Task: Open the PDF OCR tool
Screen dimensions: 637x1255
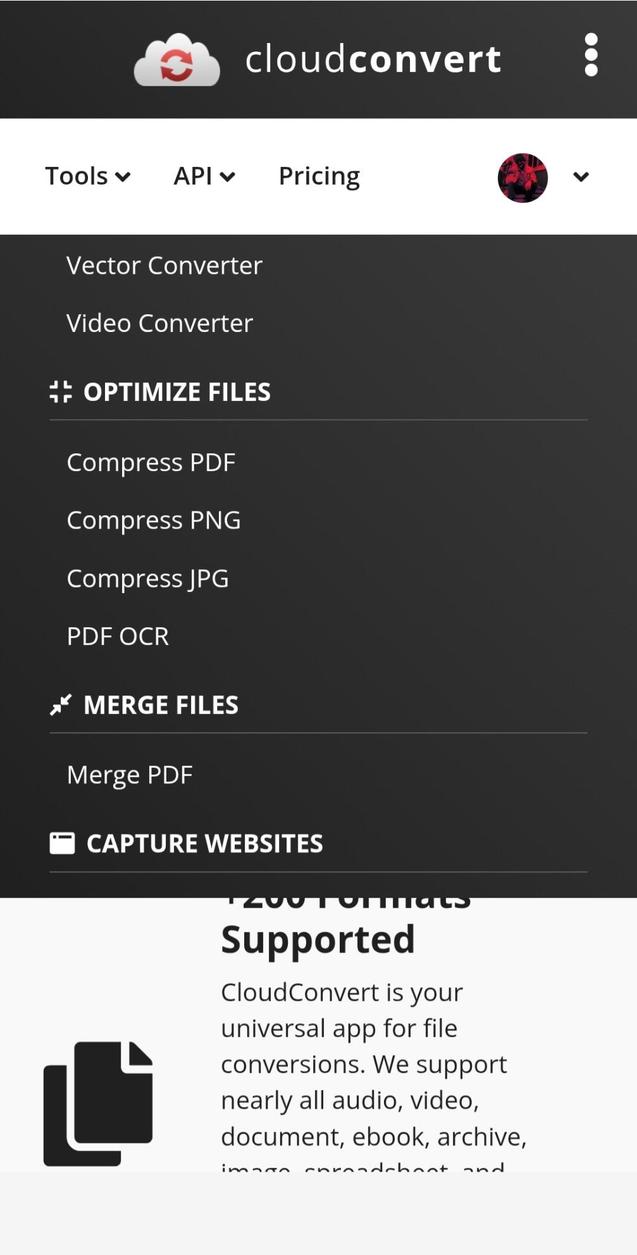Action: (x=117, y=634)
